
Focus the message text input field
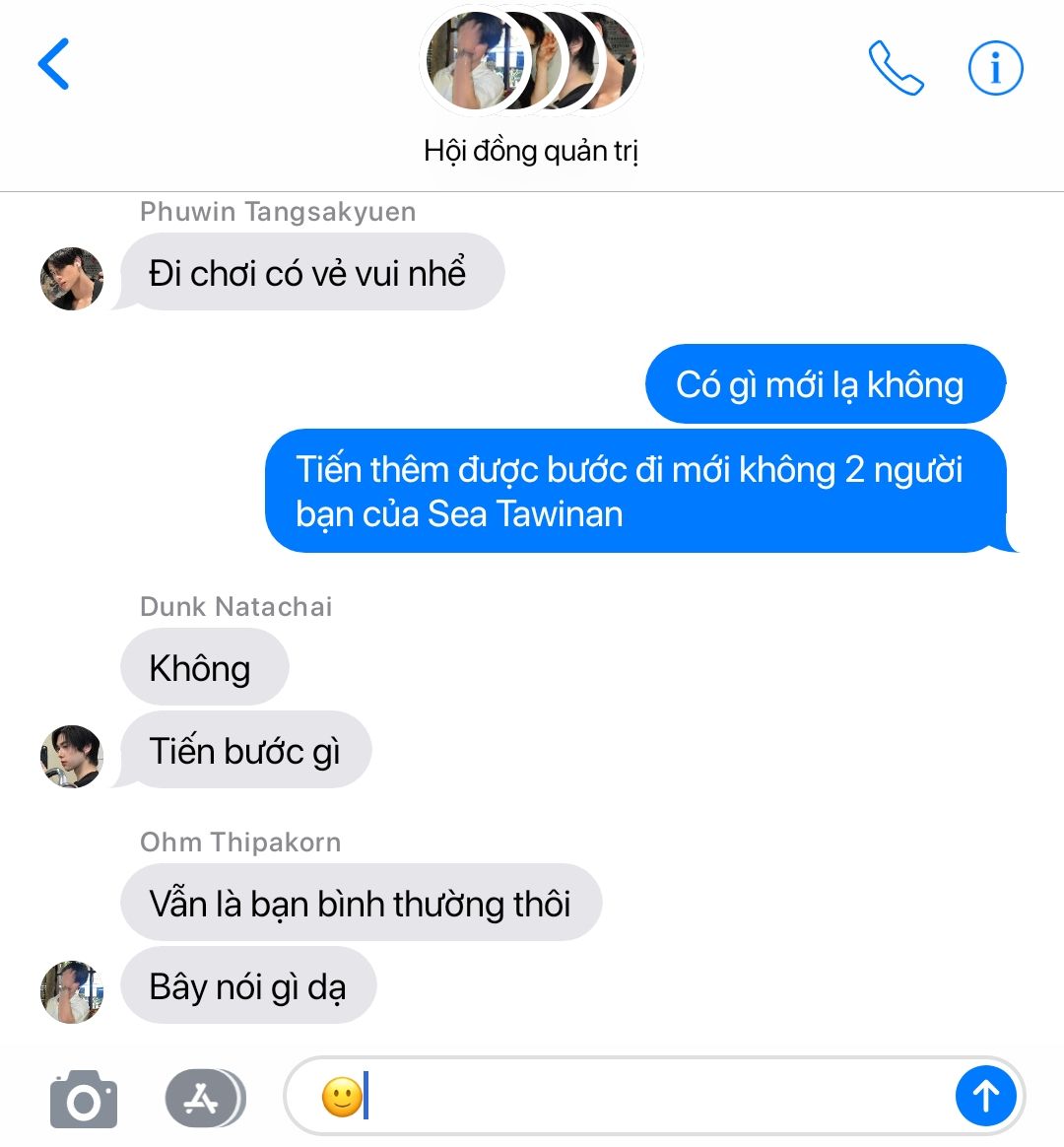coord(618,1096)
